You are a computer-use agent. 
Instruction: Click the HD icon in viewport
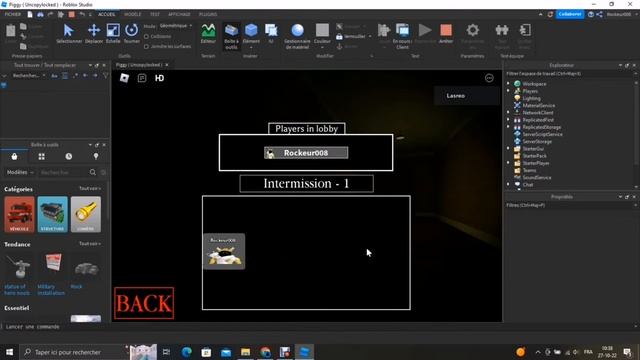pos(159,78)
